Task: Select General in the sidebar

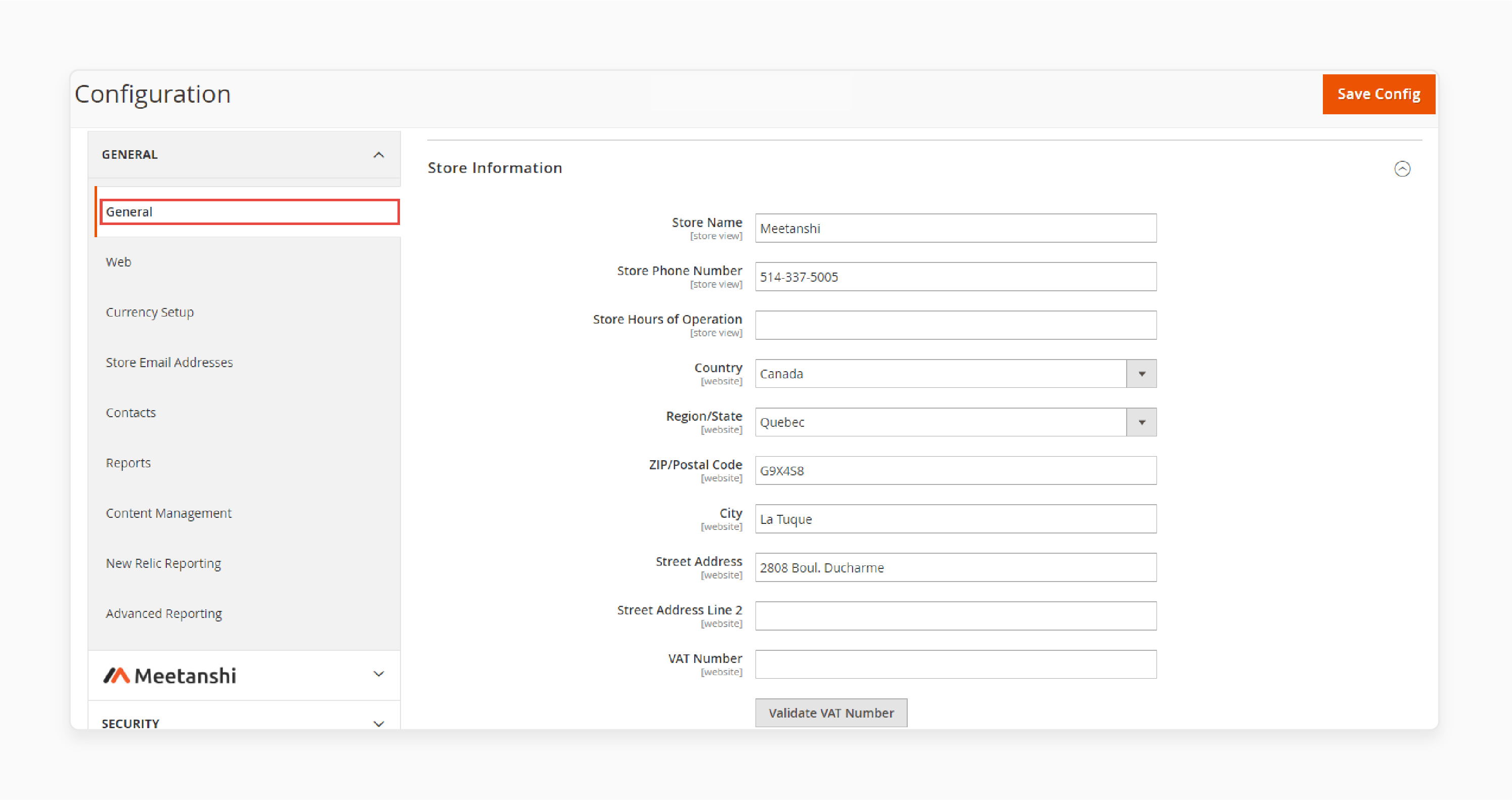Action: click(250, 212)
